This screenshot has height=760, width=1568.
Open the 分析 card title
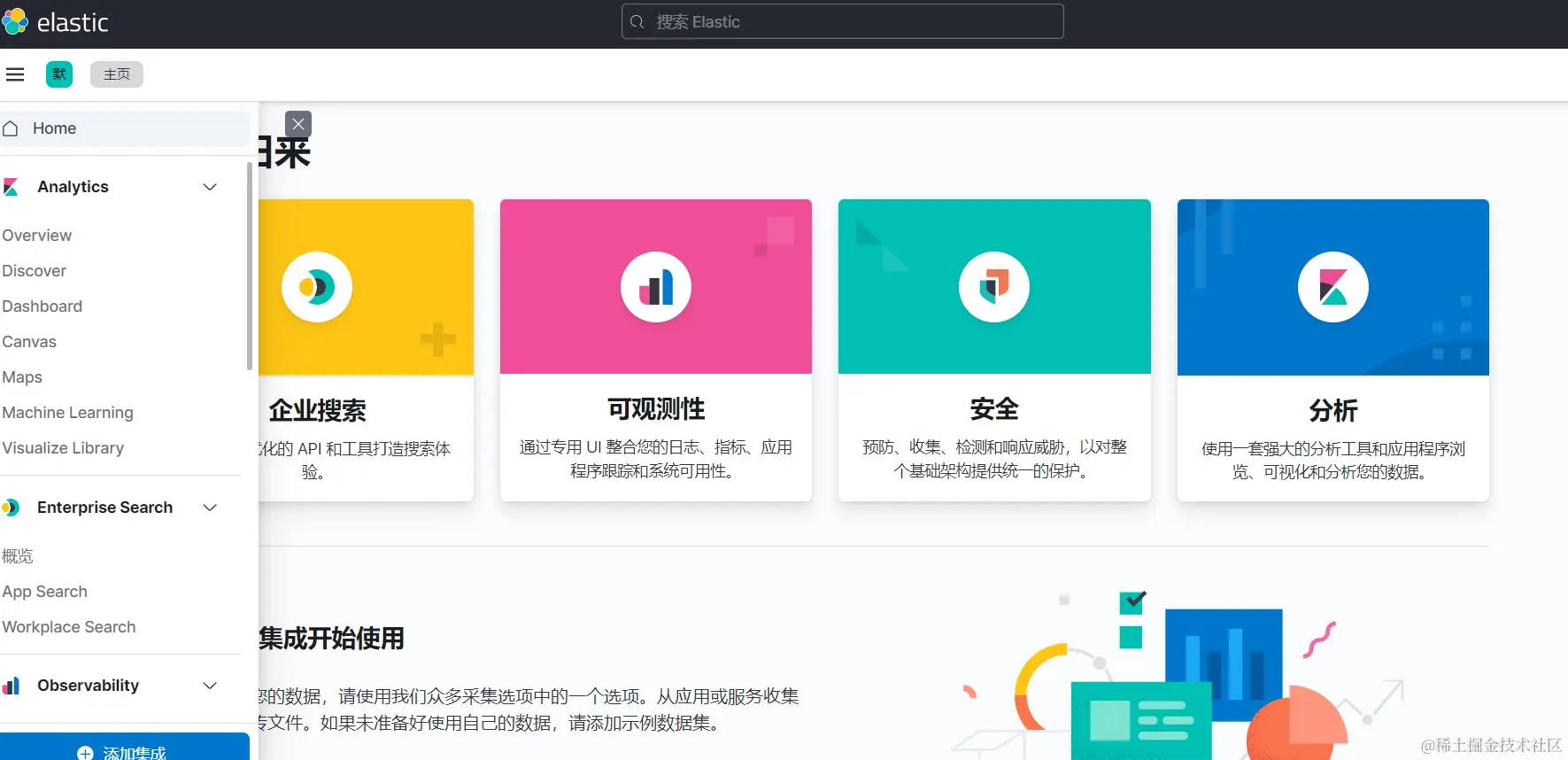[x=1333, y=410]
